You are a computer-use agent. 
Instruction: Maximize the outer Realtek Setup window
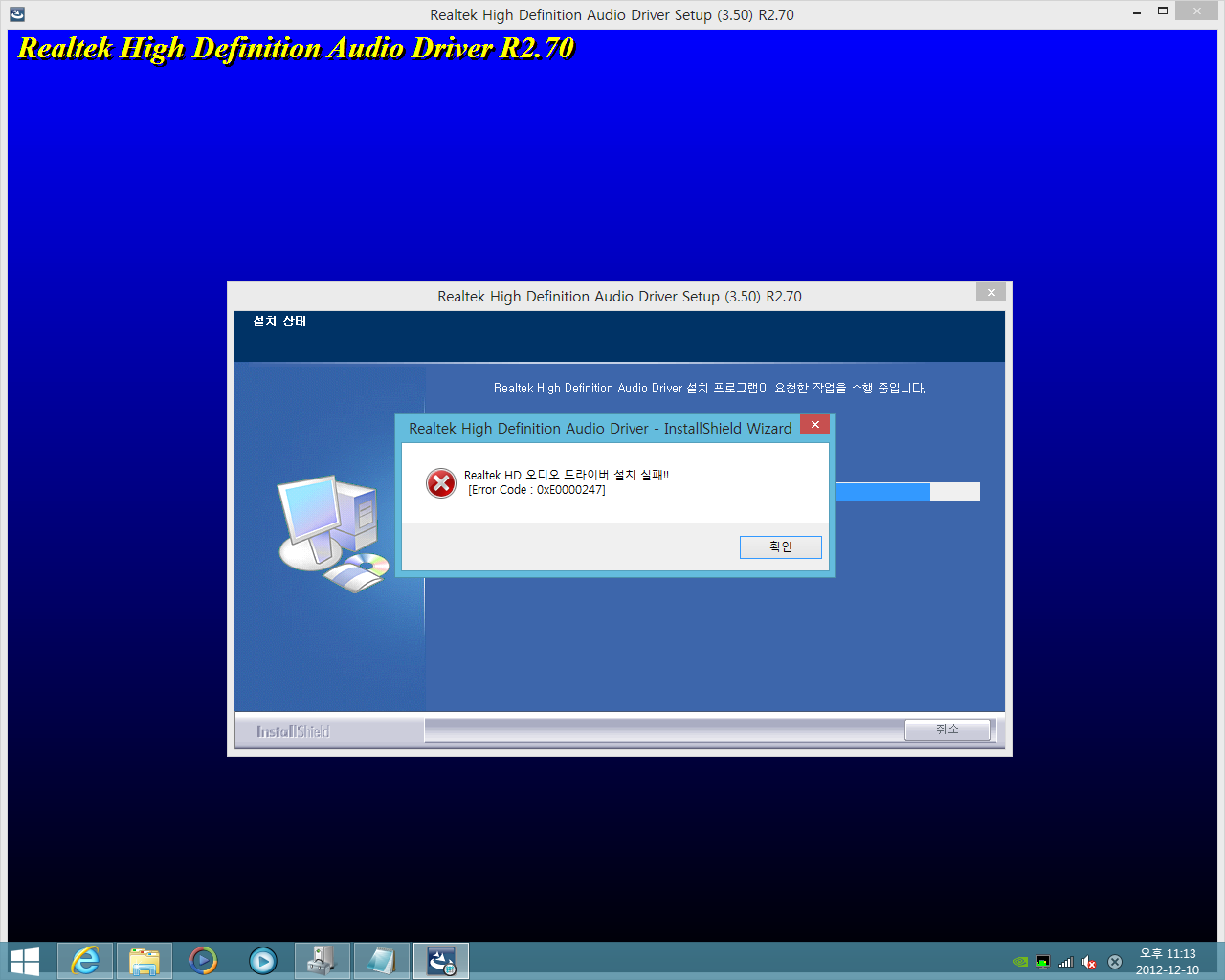tap(1162, 11)
